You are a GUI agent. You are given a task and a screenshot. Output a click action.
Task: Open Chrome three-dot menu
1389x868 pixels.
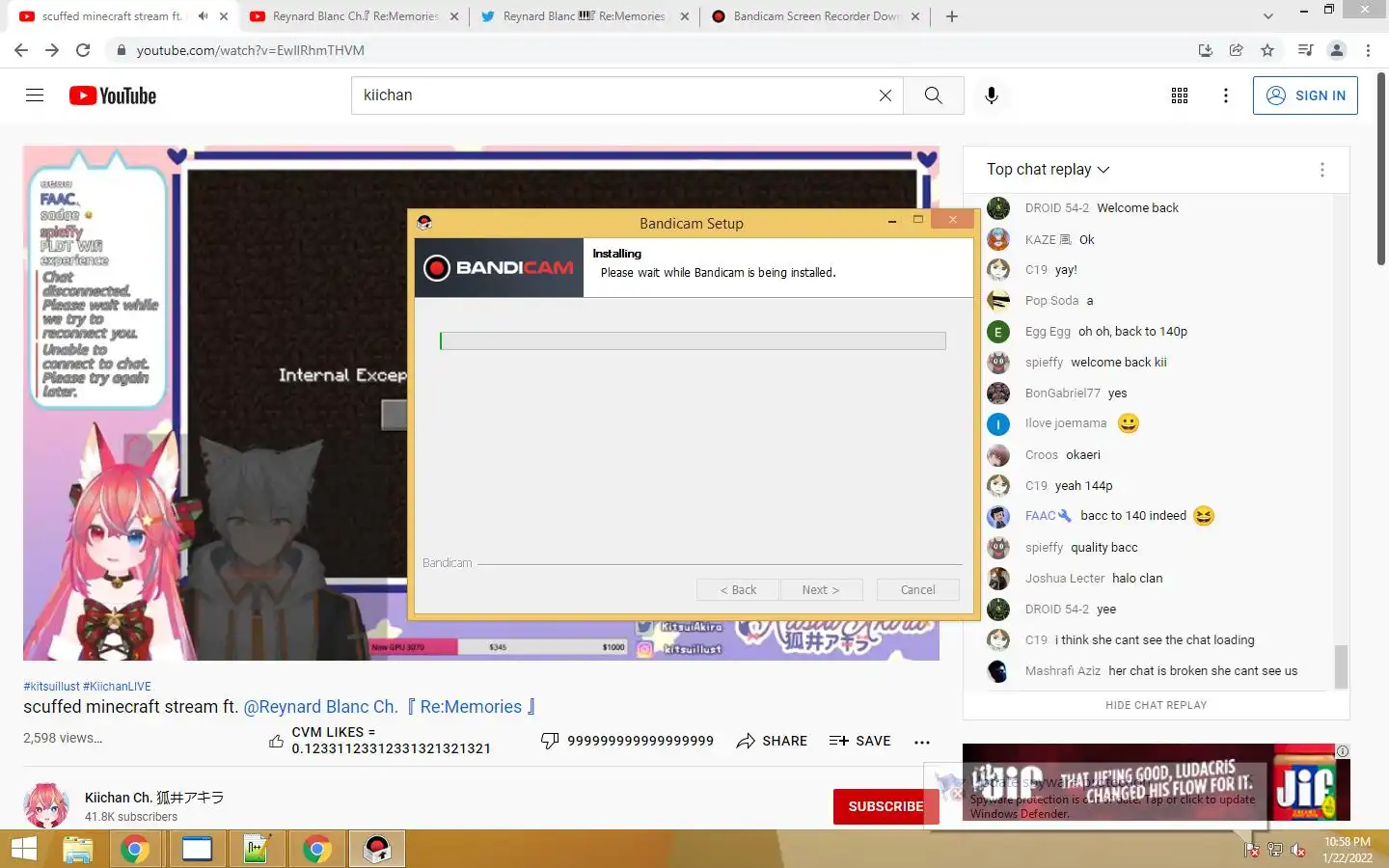(1368, 50)
